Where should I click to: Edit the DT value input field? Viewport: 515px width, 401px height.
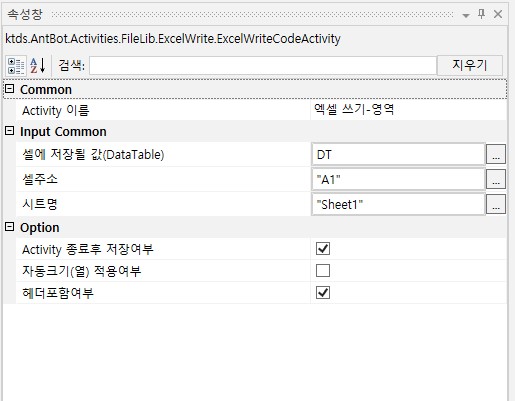pyautogui.click(x=398, y=154)
